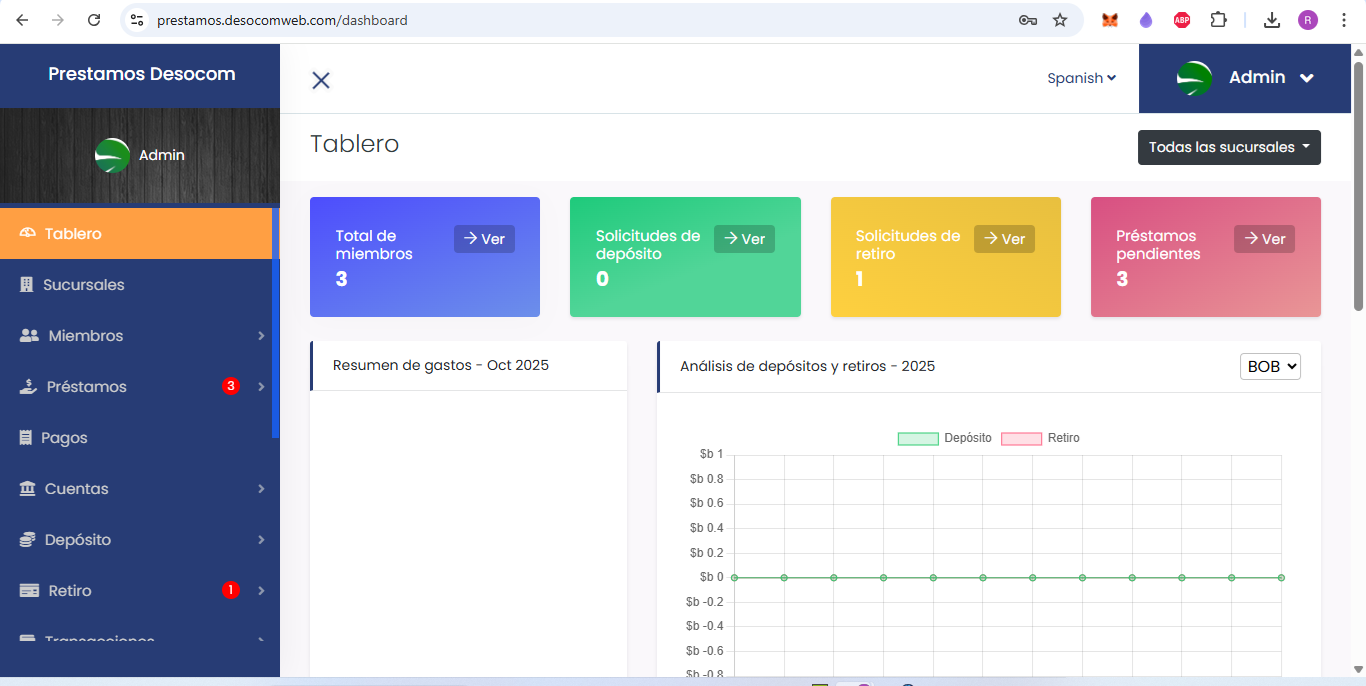Click Ver on Total de miembros card
Image resolution: width=1366 pixels, height=686 pixels.
point(484,239)
